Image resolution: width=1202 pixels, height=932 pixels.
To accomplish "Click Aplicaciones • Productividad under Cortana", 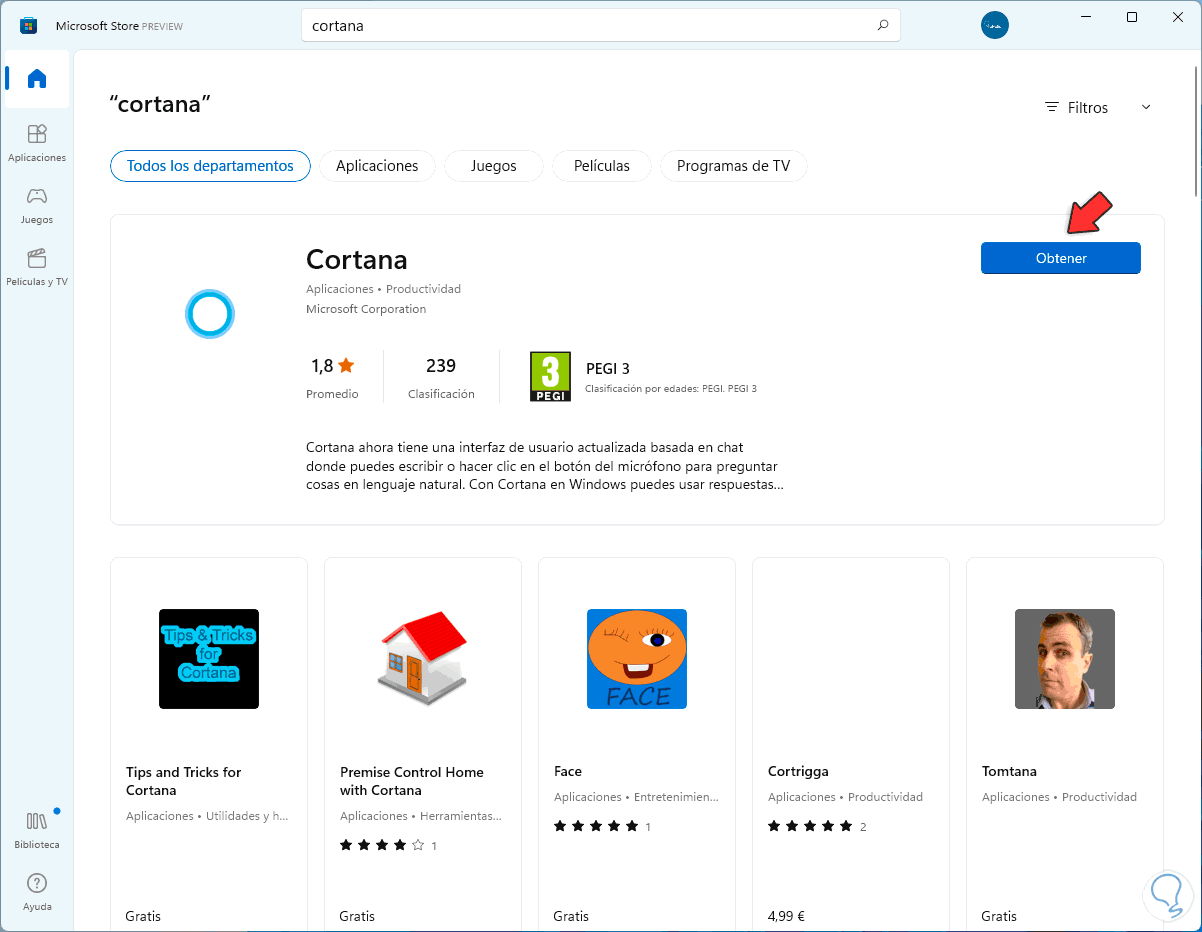I will point(383,289).
